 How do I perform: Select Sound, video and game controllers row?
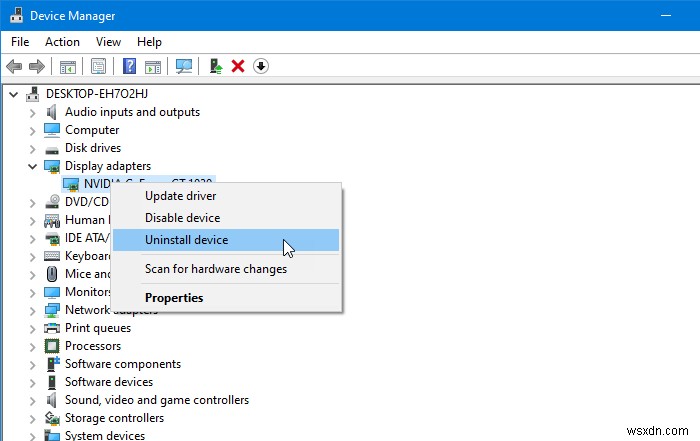[x=157, y=400]
